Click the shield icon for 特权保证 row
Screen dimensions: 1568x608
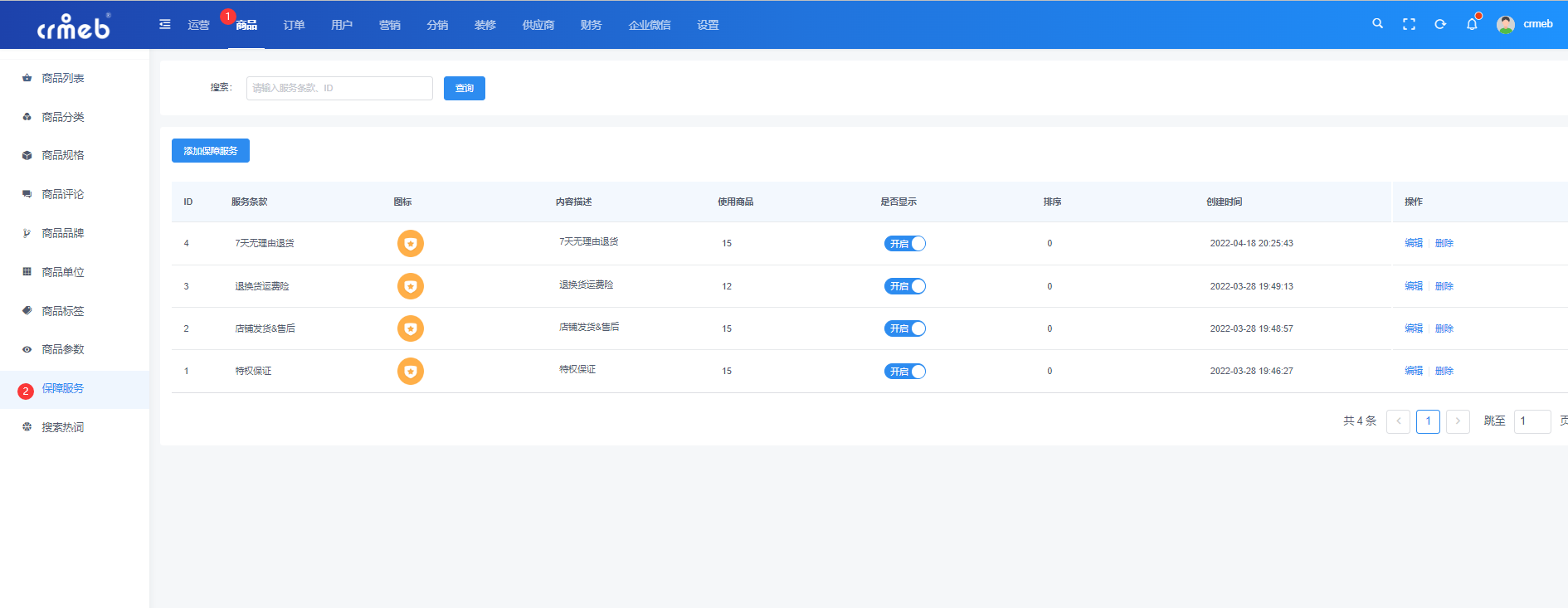411,371
